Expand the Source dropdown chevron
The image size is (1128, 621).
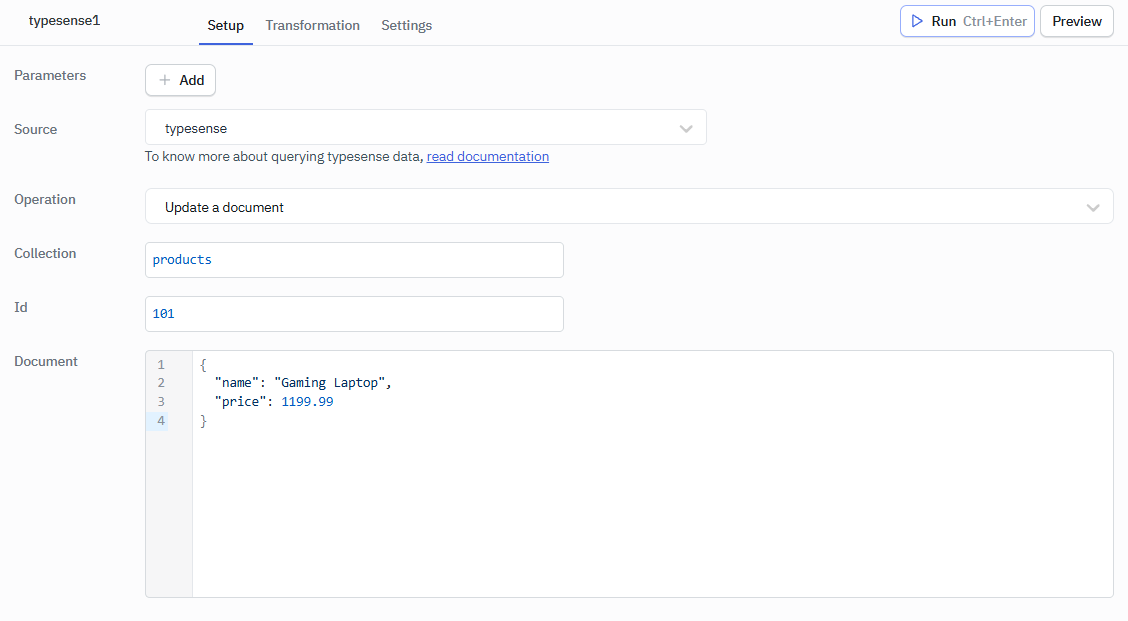pyautogui.click(x=686, y=128)
